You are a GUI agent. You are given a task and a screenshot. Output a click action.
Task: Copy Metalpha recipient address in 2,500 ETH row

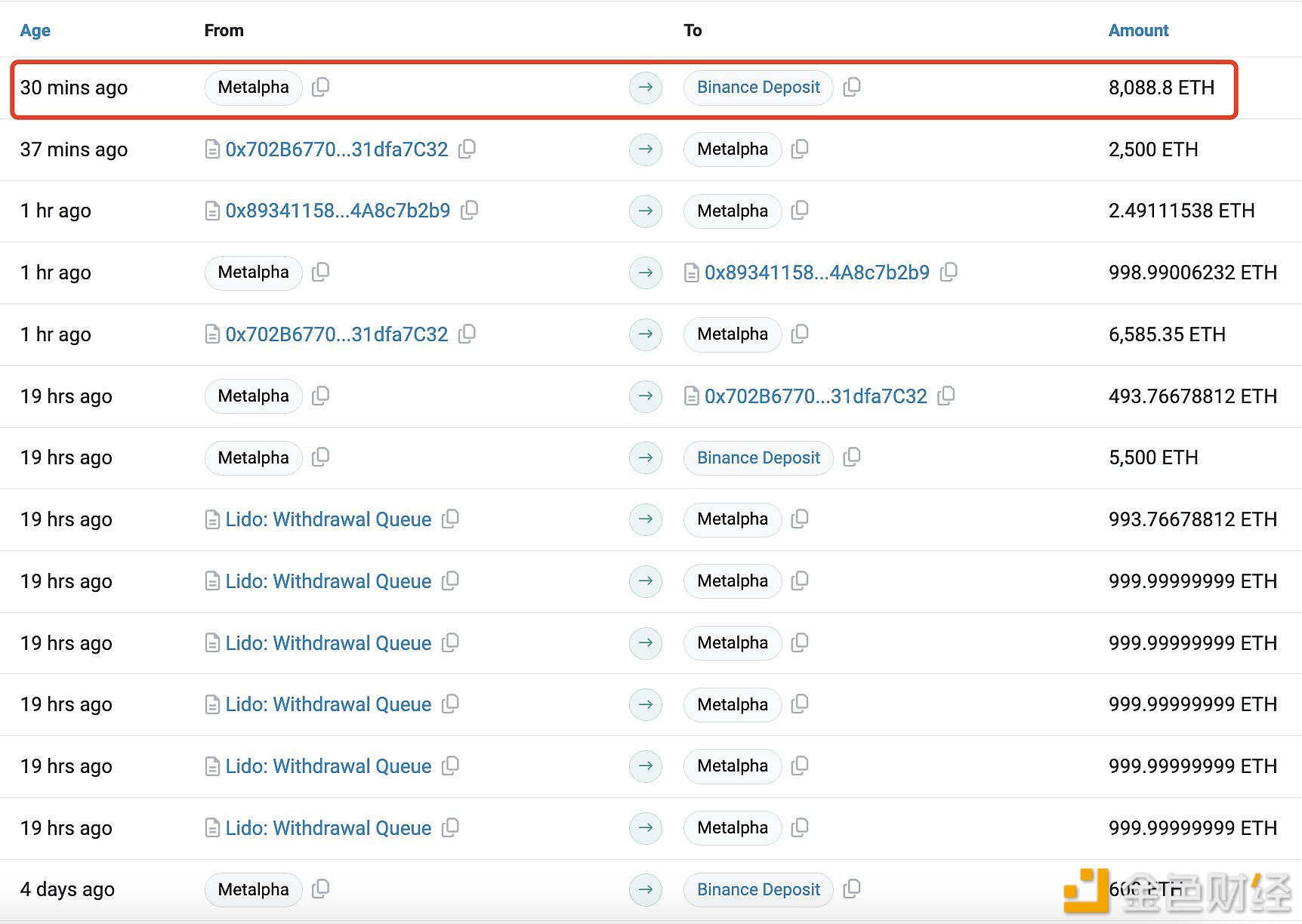coord(799,149)
